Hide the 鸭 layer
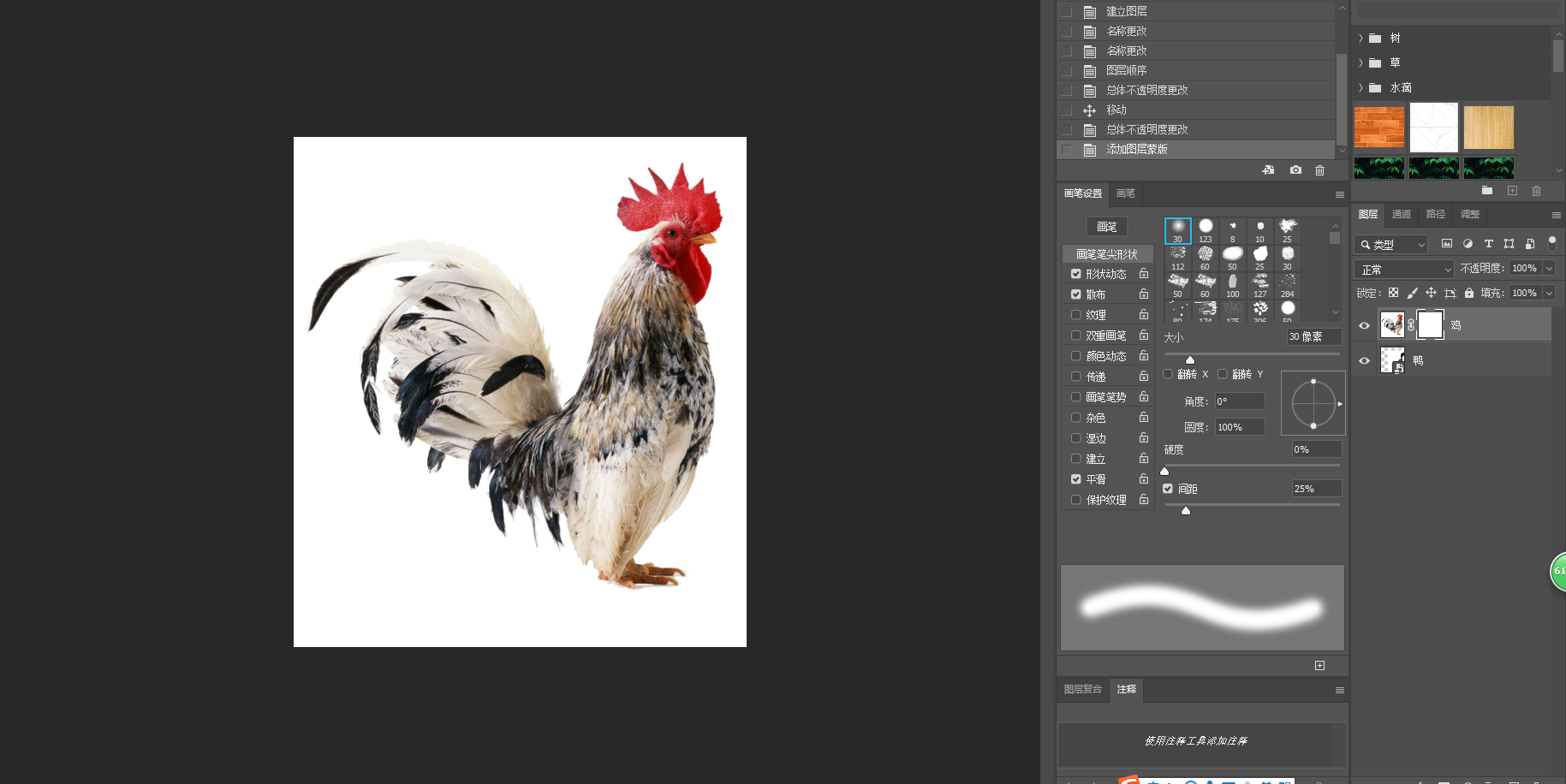Viewport: 1566px width, 784px height. tap(1365, 360)
